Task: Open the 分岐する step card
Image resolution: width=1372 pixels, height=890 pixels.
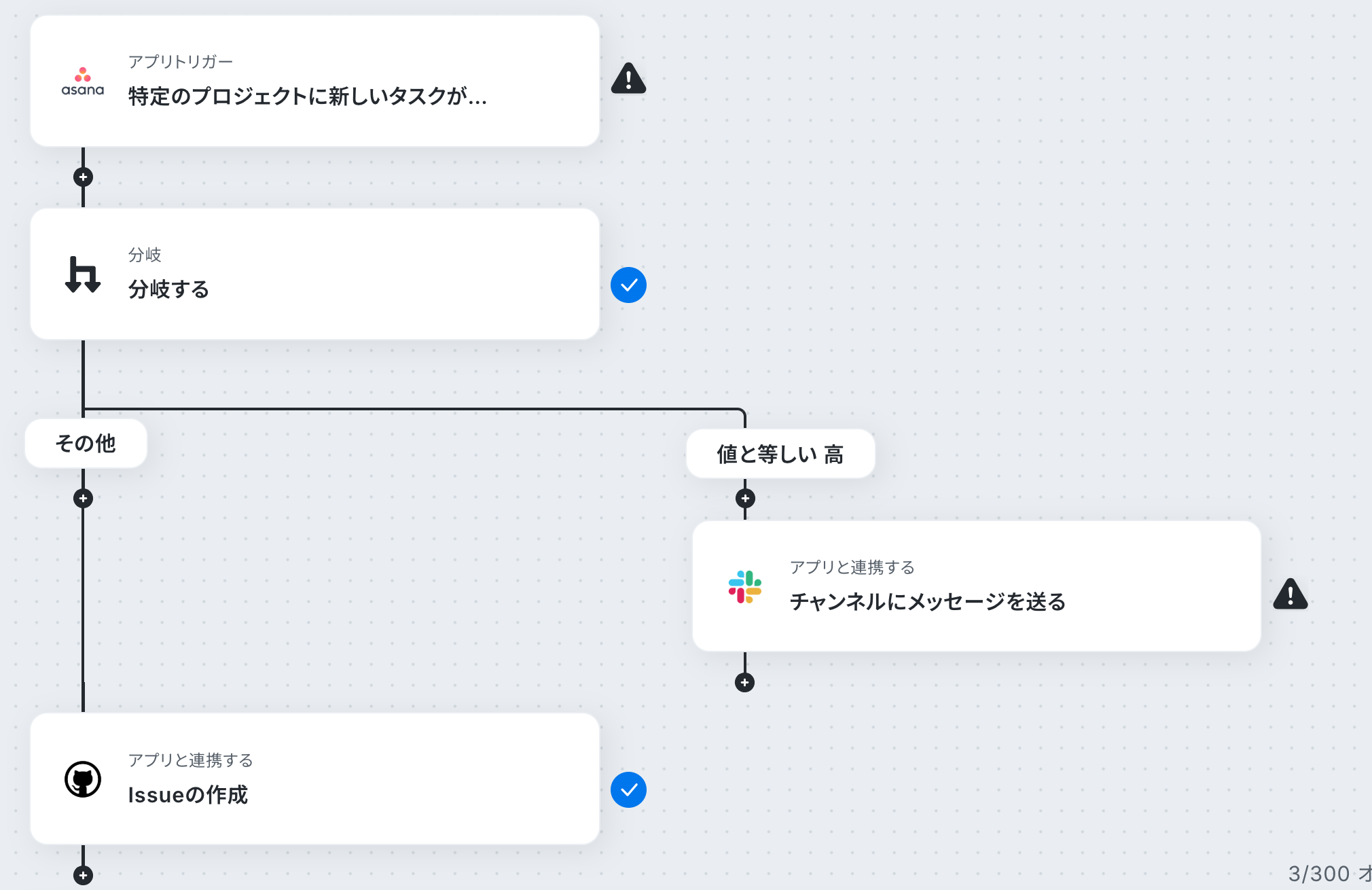Action: click(x=315, y=274)
